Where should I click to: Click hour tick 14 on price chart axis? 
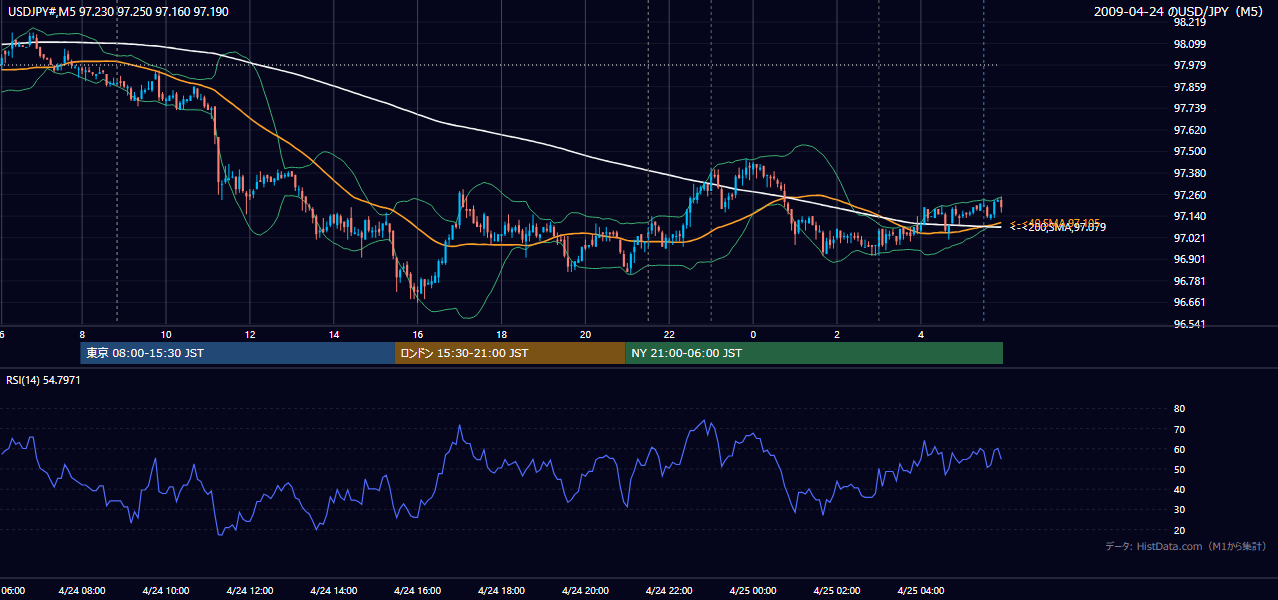[x=334, y=334]
